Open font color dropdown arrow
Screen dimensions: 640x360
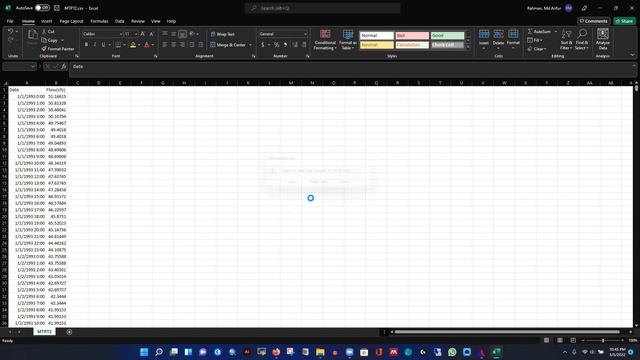click(153, 45)
